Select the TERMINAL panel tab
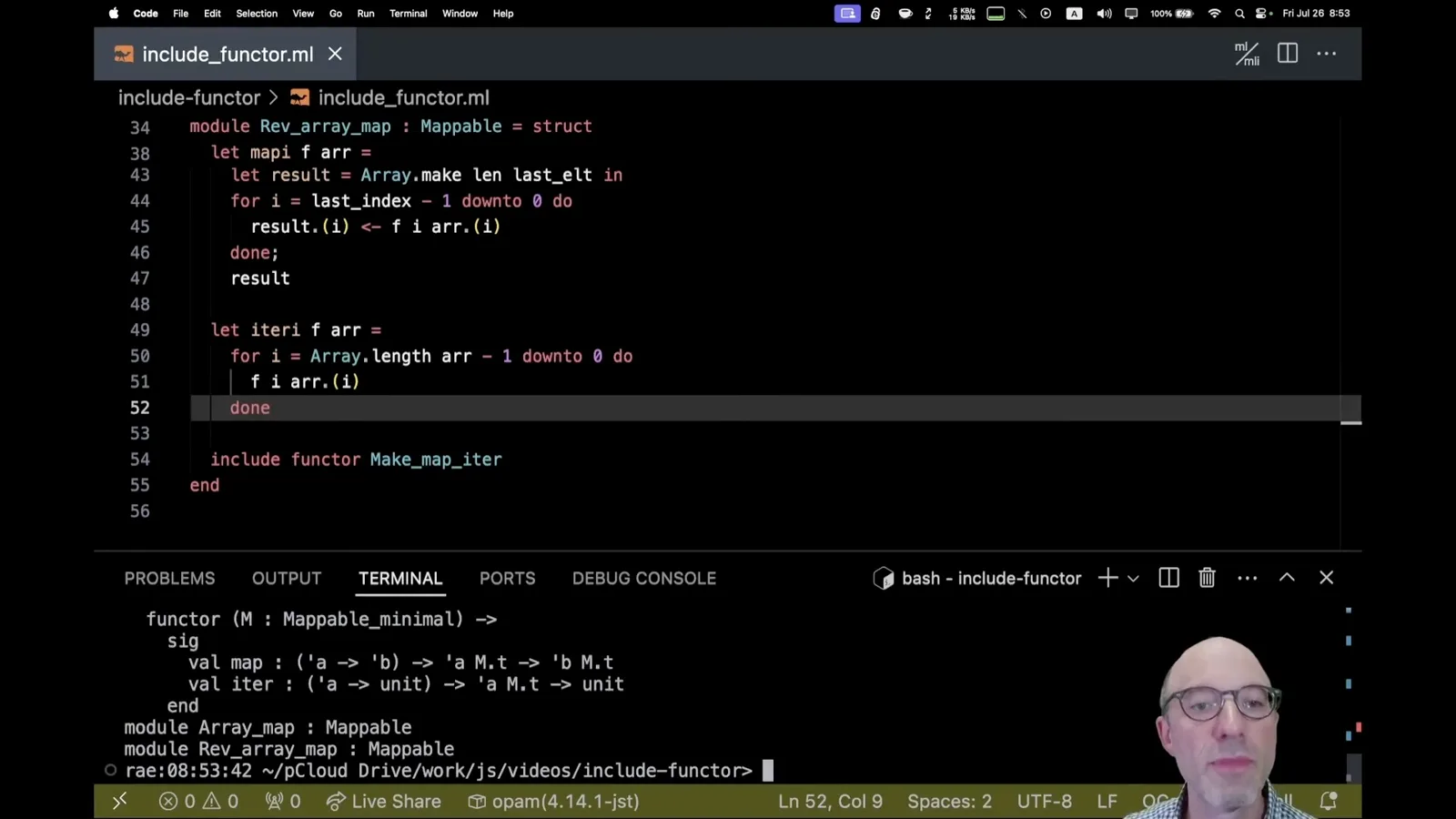Screen dimensions: 1456x819 (x=400, y=578)
